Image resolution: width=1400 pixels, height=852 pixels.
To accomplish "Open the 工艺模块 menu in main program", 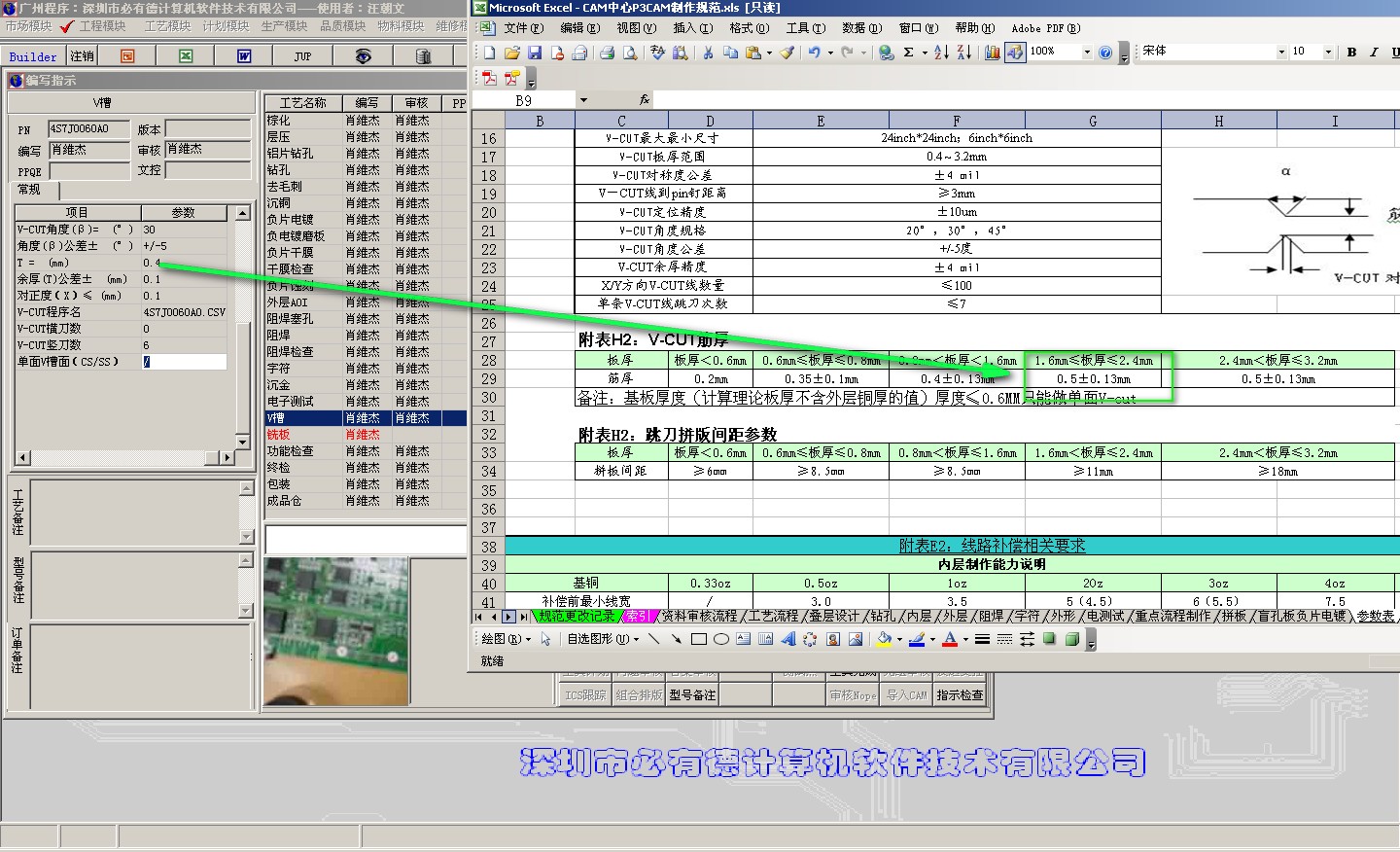I will tap(167, 26).
